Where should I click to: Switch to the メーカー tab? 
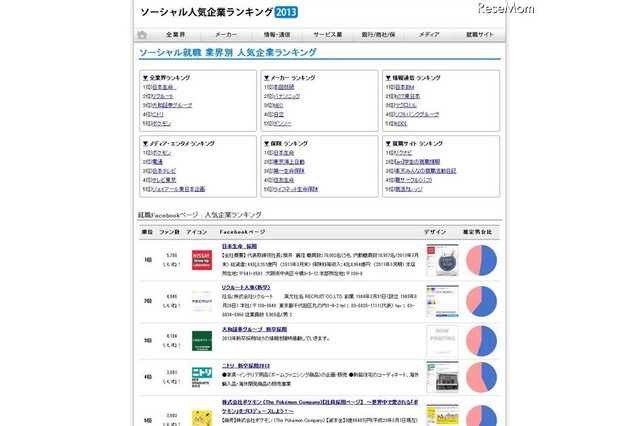pyautogui.click(x=226, y=35)
